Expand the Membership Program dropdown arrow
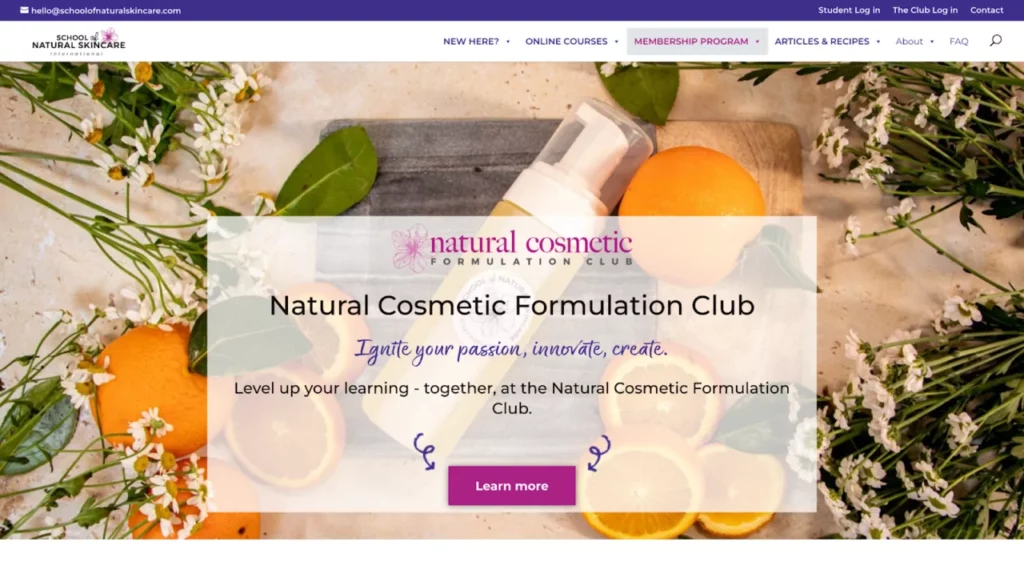Image resolution: width=1024 pixels, height=562 pixels. (x=758, y=42)
